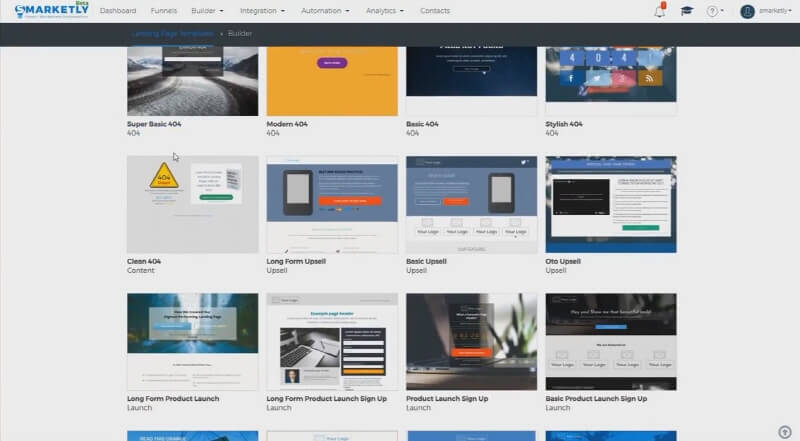
Task: Select the Clean 404 template thumbnail
Action: (192, 205)
